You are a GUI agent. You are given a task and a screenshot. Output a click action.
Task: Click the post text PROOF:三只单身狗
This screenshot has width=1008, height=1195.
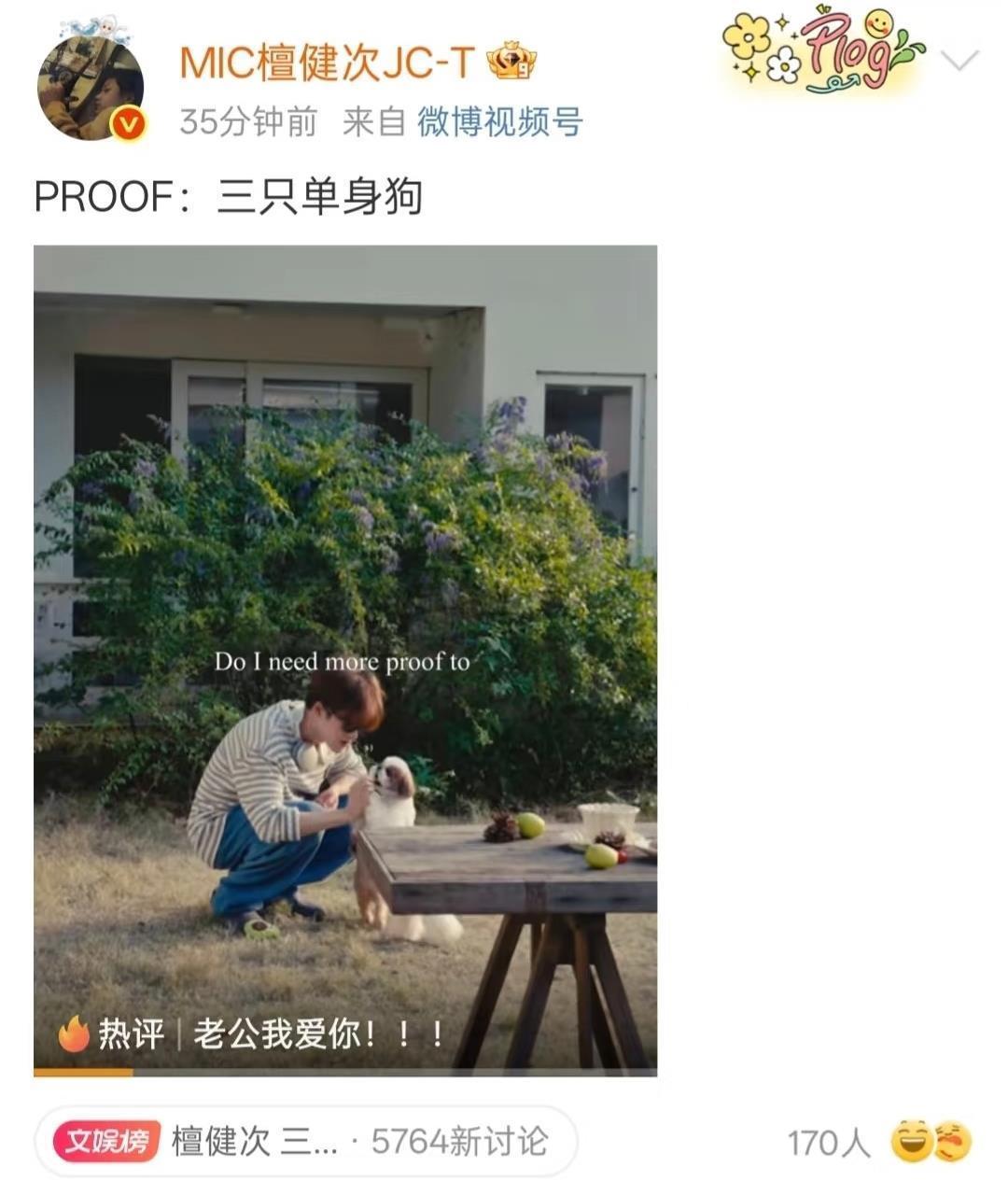pos(229,196)
